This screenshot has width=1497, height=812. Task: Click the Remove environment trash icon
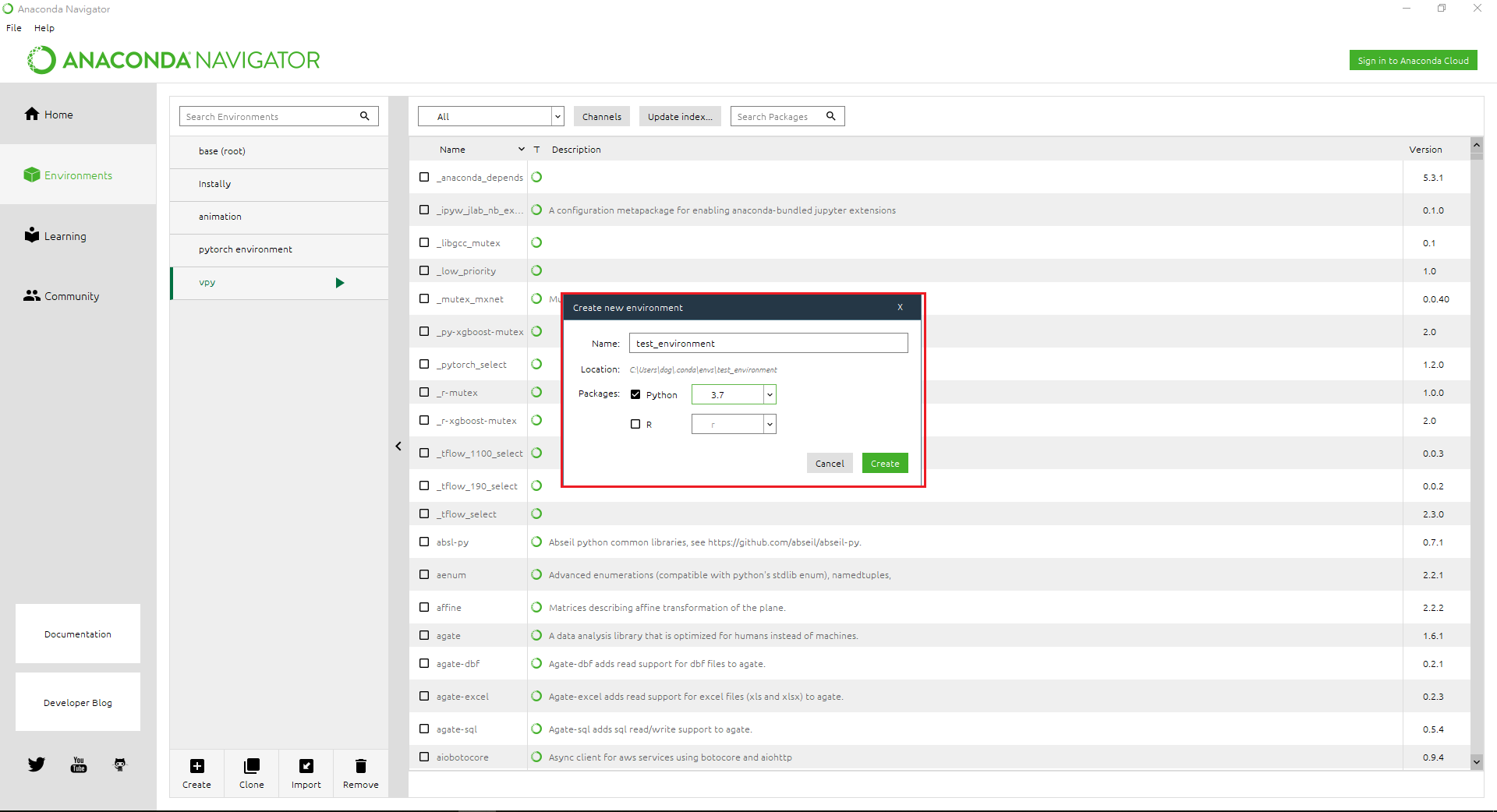click(360, 766)
